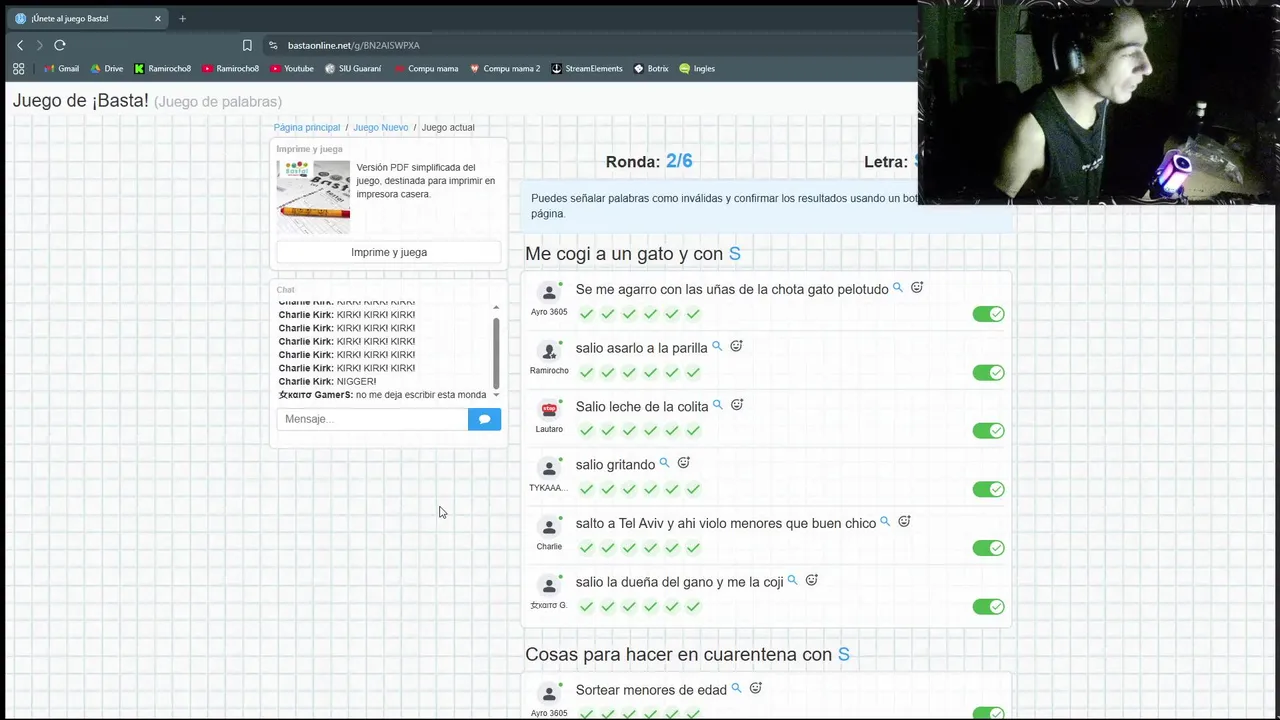Image resolution: width=1280 pixels, height=720 pixels.
Task: Open the Ramirocho8 bookmark with the red YouTube icon
Action: click(x=230, y=69)
